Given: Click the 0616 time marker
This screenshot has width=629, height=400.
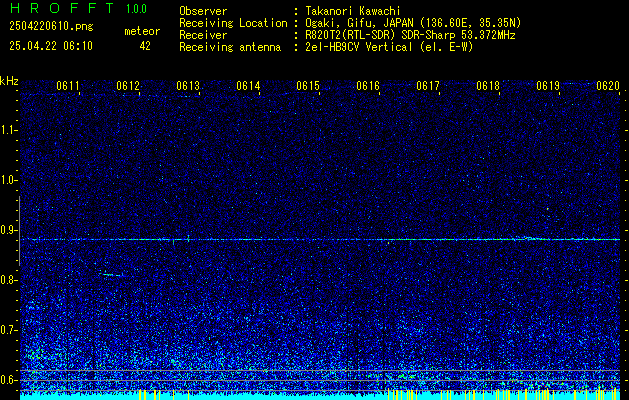Looking at the screenshot, I should tap(368, 86).
